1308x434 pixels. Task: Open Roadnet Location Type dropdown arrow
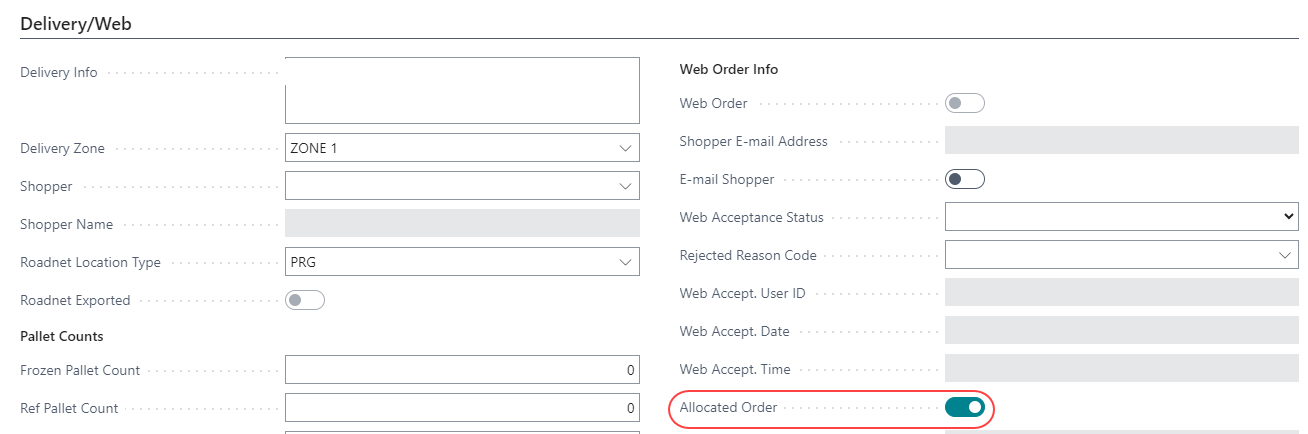(x=626, y=262)
